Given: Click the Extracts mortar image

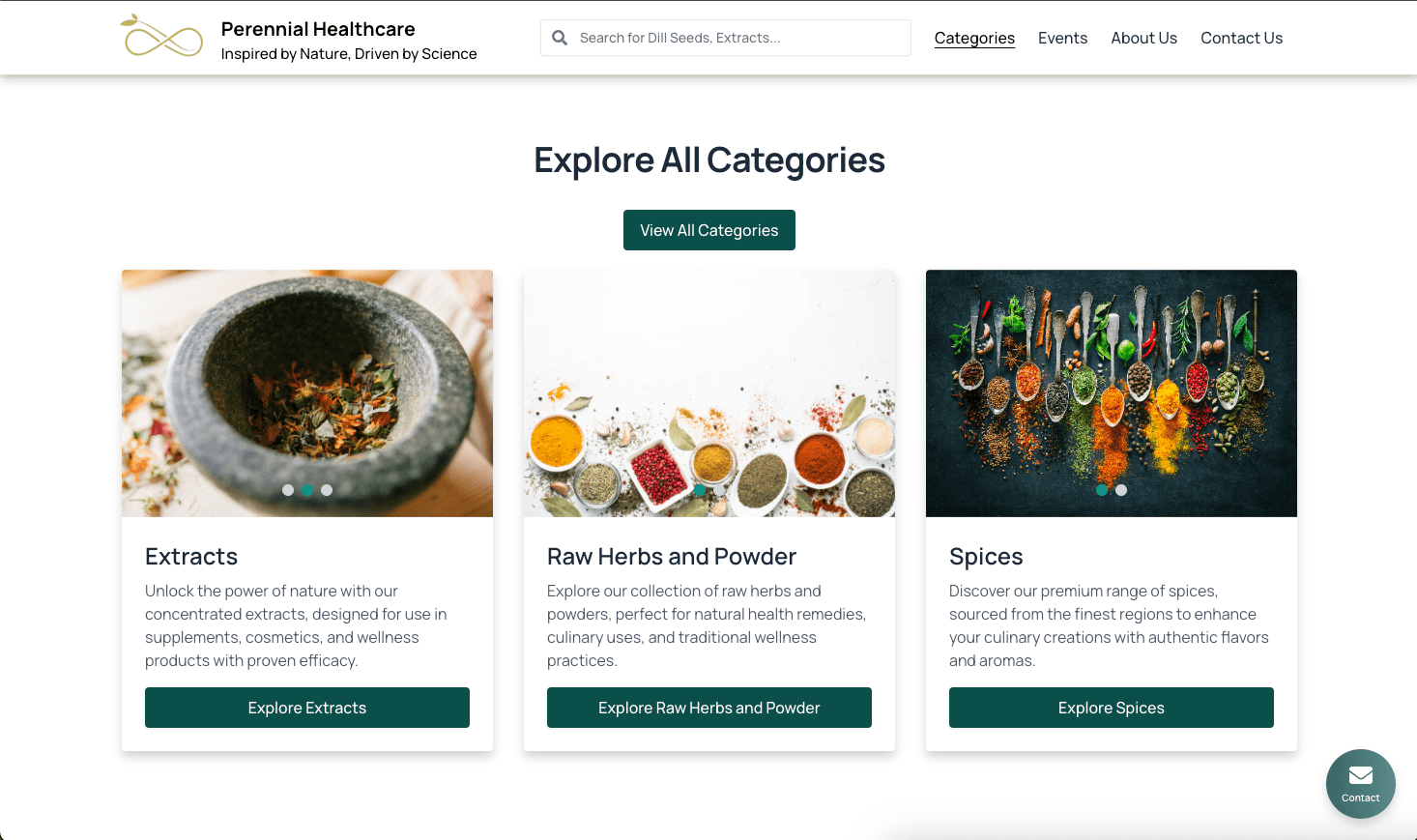Looking at the screenshot, I should [307, 387].
